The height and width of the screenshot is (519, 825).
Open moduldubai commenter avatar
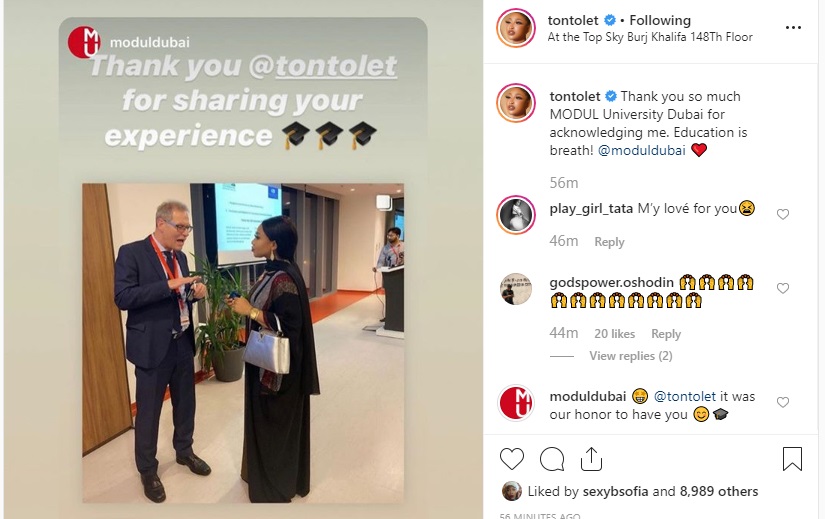[x=516, y=403]
